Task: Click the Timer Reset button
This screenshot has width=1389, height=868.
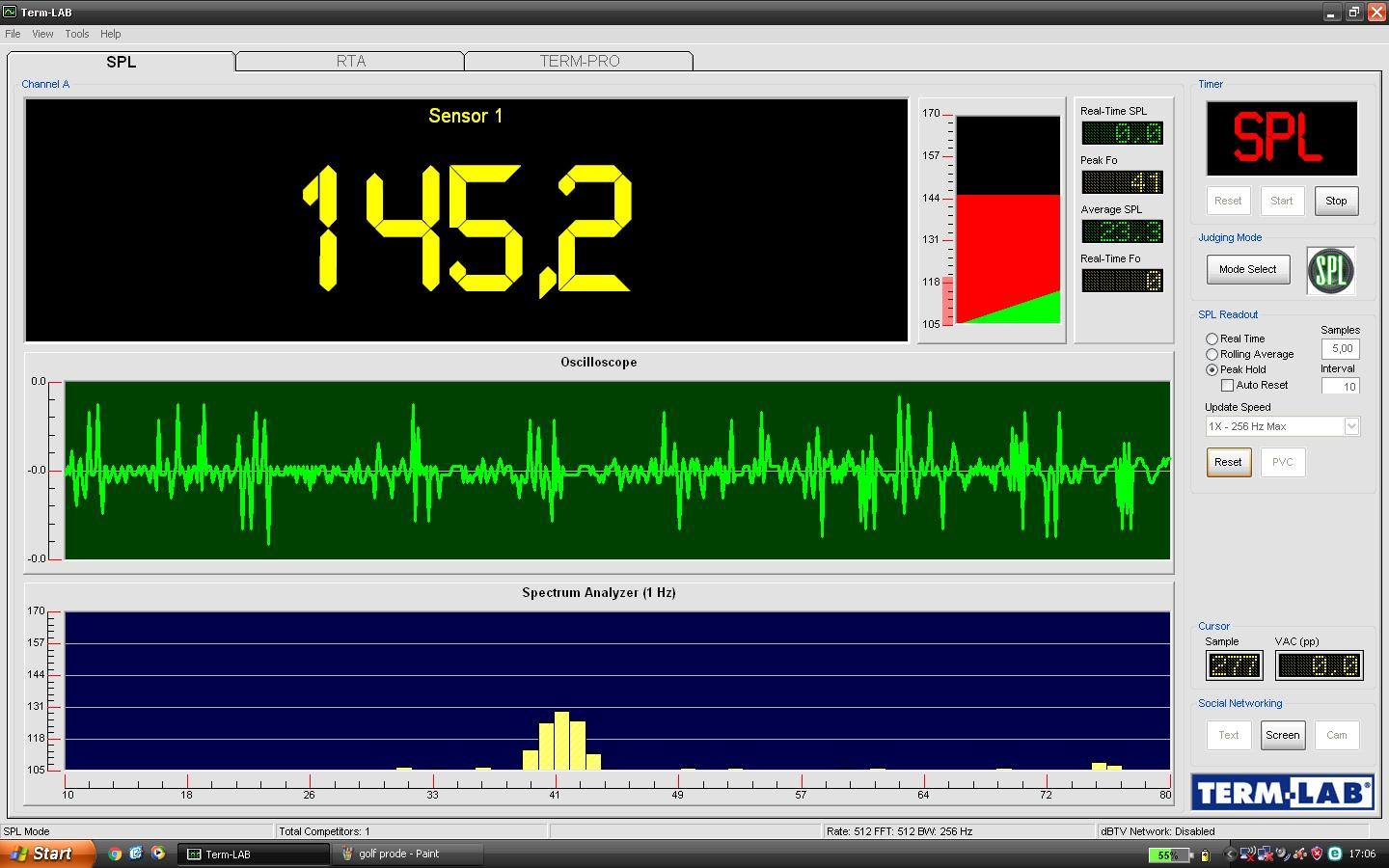Action: pyautogui.click(x=1228, y=201)
